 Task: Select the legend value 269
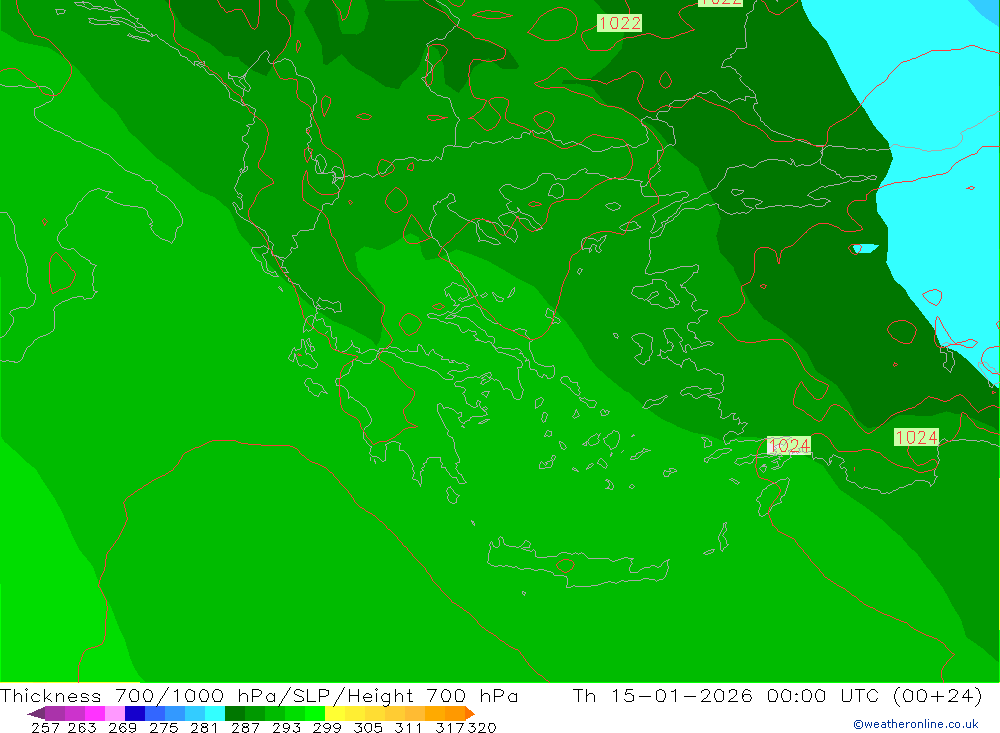(x=122, y=727)
